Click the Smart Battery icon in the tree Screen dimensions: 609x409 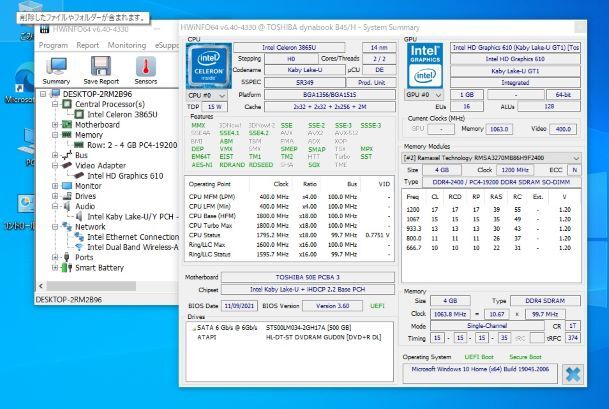coord(67,268)
